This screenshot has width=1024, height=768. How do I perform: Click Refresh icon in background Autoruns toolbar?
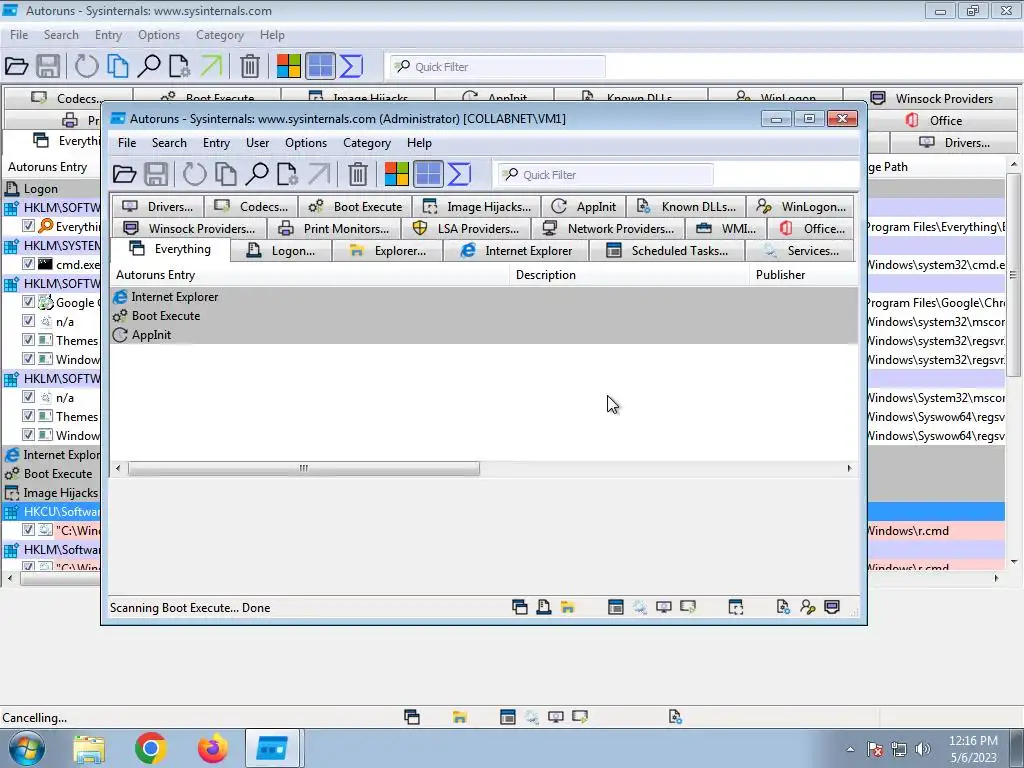[86, 66]
